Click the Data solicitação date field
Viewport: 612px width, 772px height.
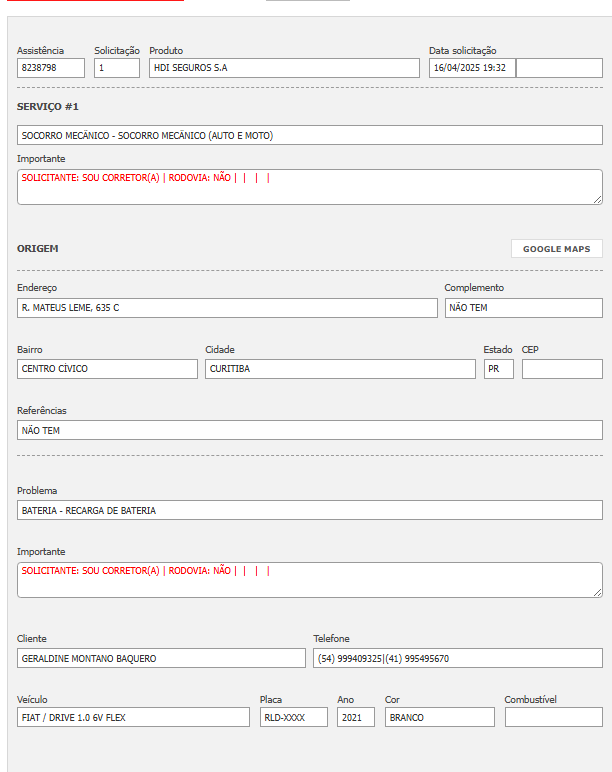(x=472, y=68)
